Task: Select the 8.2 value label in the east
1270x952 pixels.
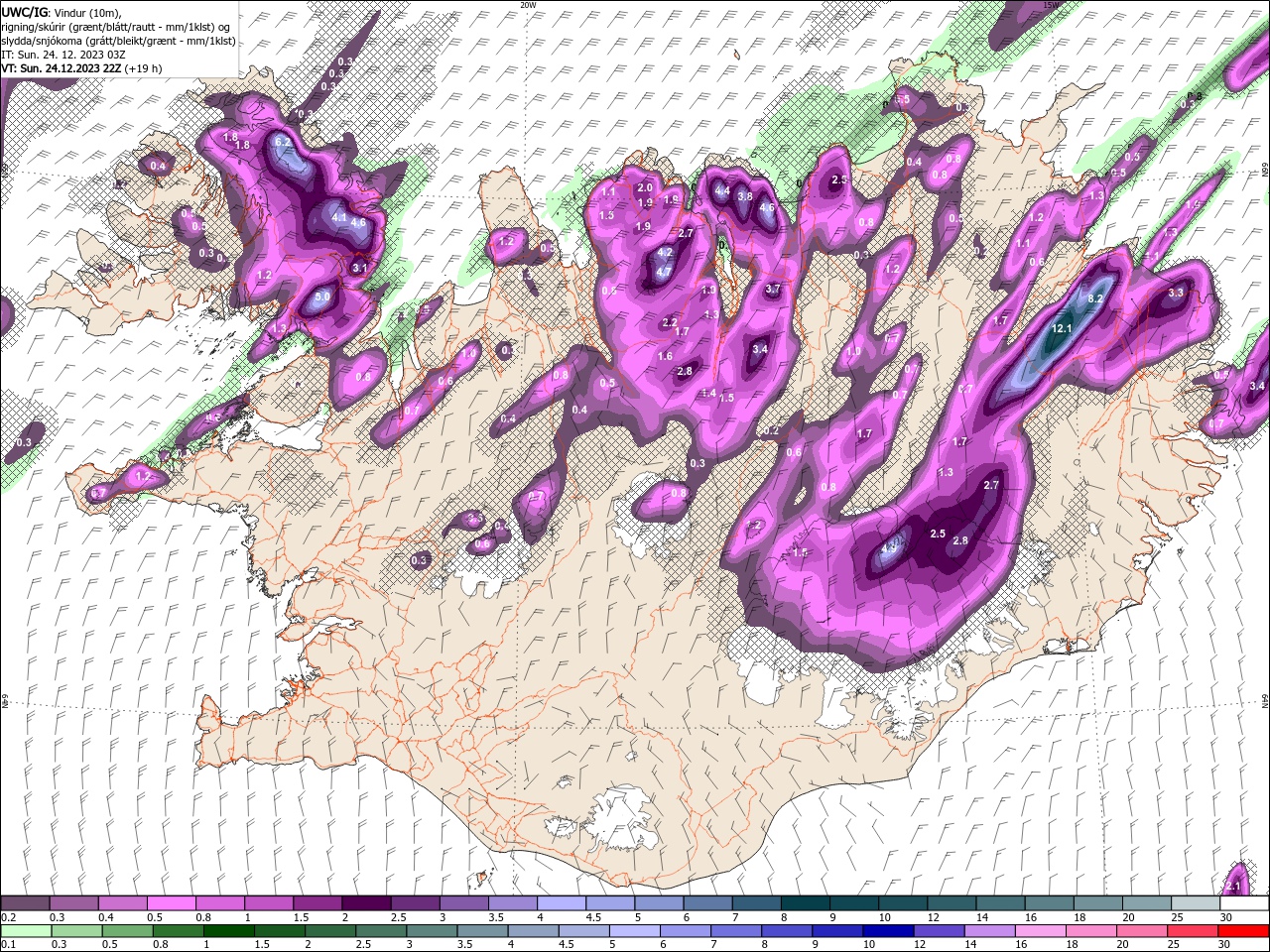Action: pyautogui.click(x=1096, y=298)
